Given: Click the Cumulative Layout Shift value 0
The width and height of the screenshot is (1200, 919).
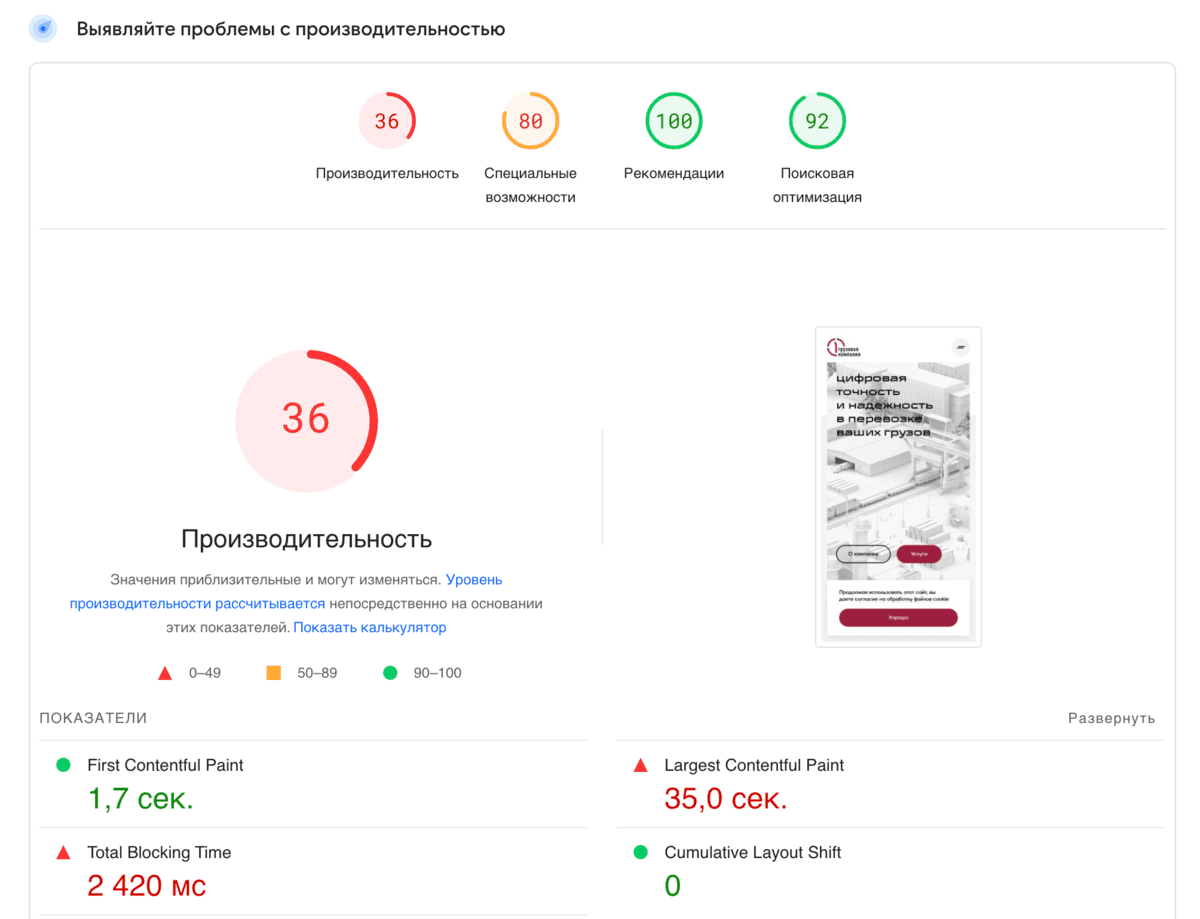Looking at the screenshot, I should (672, 886).
